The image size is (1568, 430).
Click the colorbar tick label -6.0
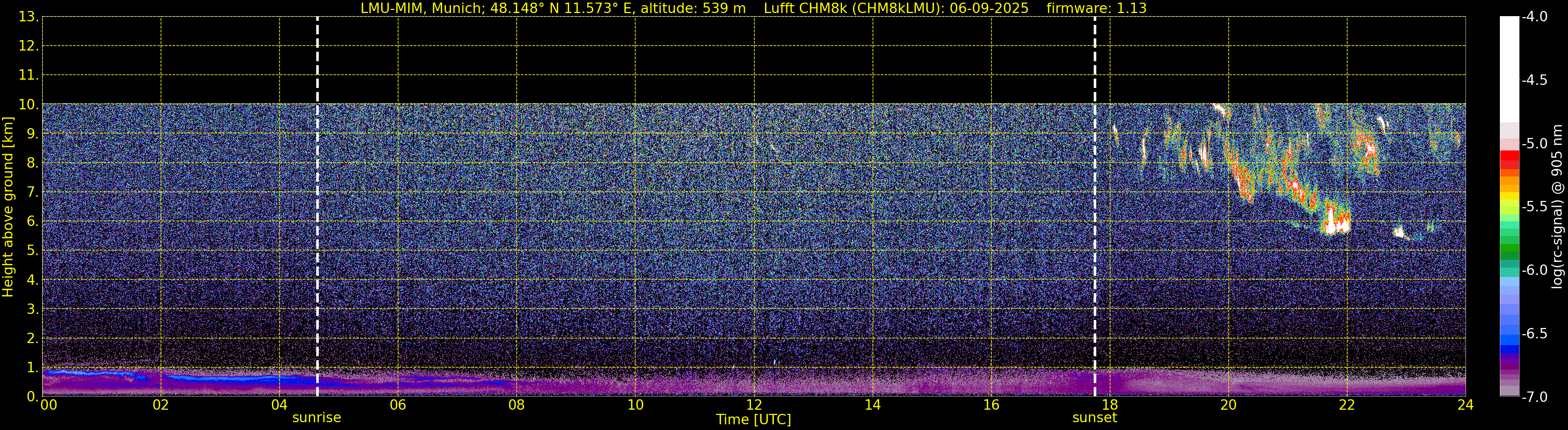[x=1534, y=270]
